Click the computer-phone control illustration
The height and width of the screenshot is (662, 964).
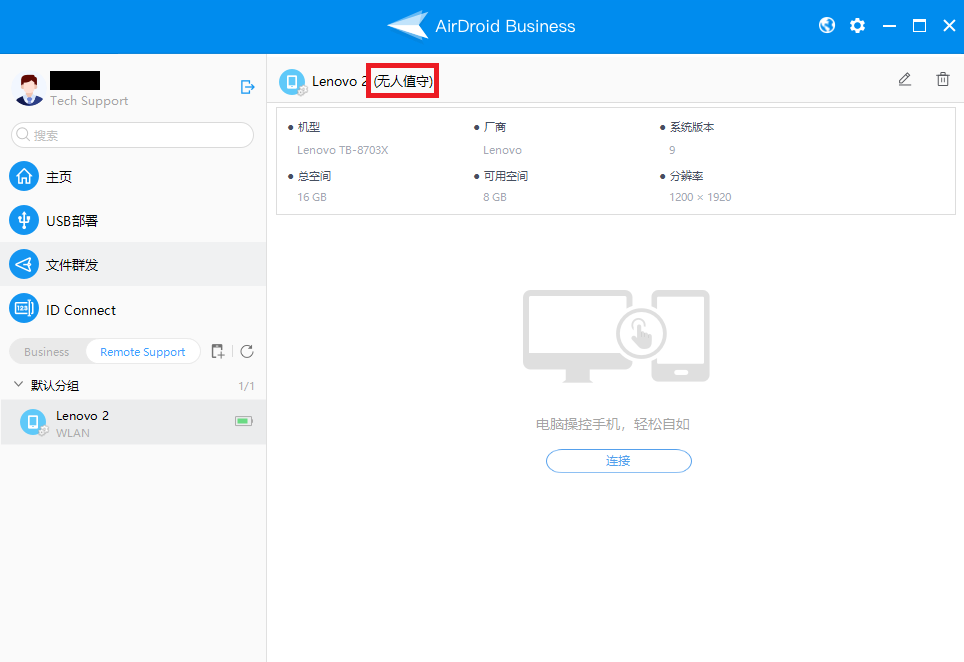point(616,336)
